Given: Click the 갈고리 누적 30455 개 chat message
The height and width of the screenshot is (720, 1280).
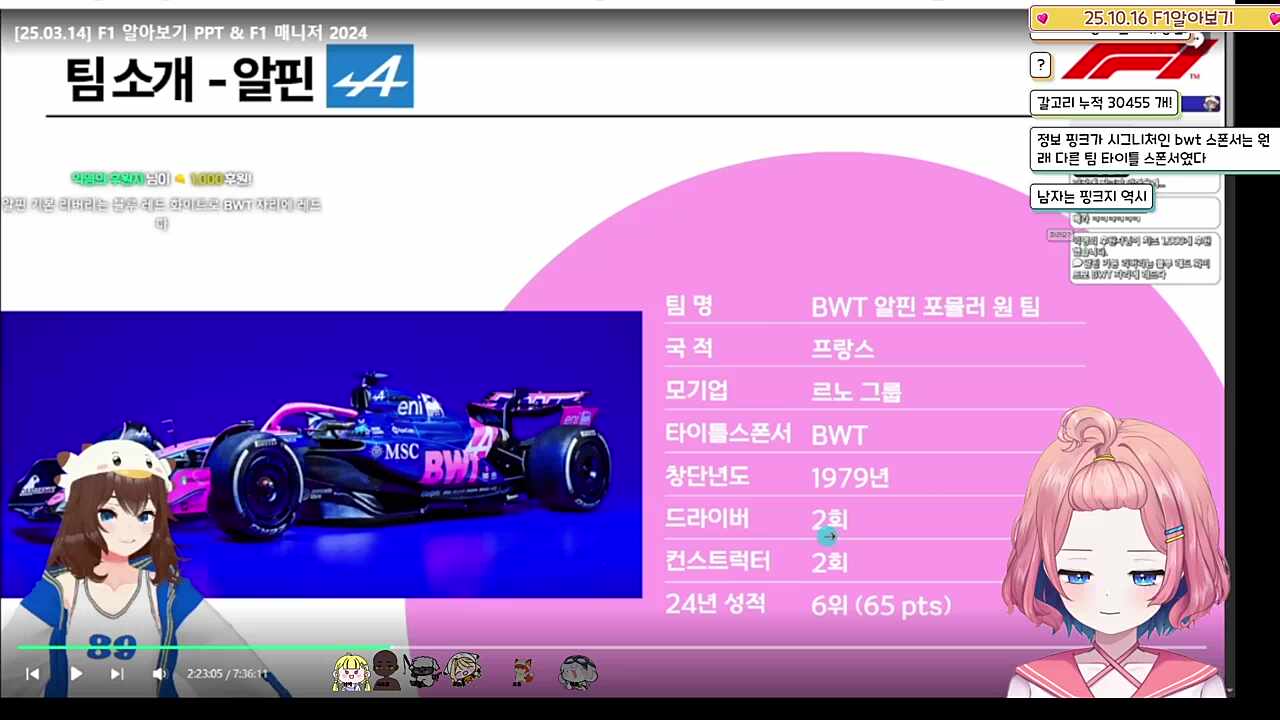Looking at the screenshot, I should pos(1104,102).
